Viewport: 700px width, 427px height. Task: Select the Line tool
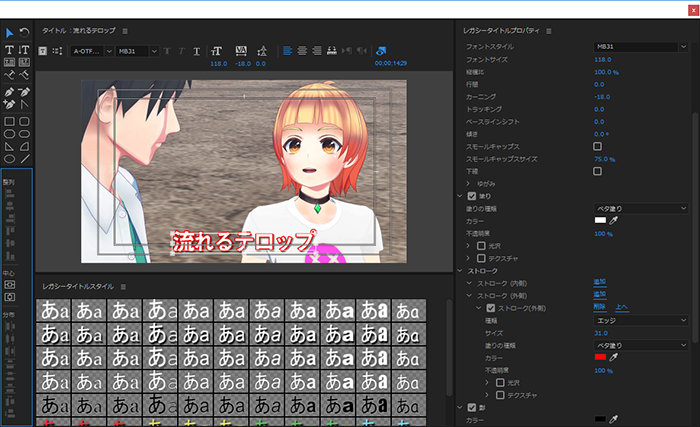tap(24, 159)
